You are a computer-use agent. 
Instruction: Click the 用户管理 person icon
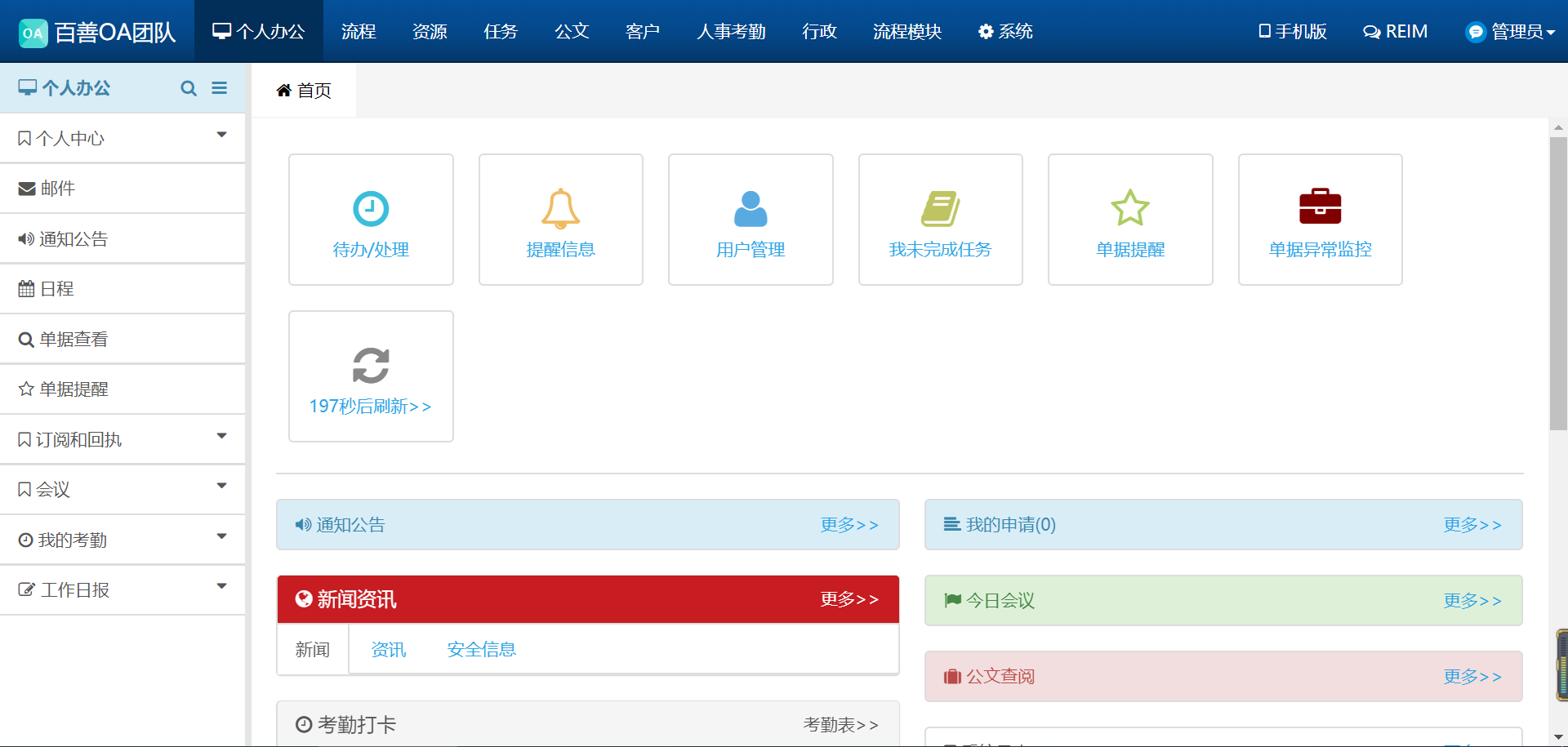point(751,209)
